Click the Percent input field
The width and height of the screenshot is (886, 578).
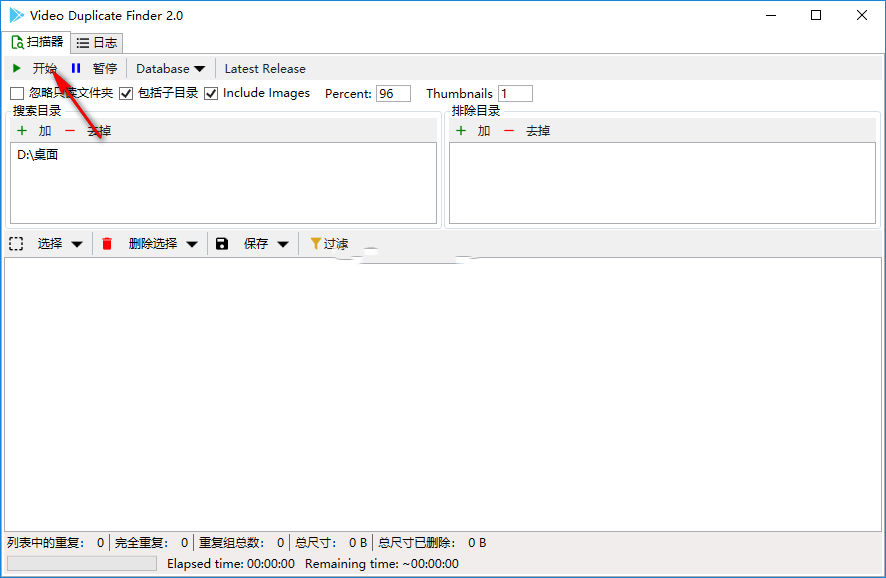coord(393,93)
